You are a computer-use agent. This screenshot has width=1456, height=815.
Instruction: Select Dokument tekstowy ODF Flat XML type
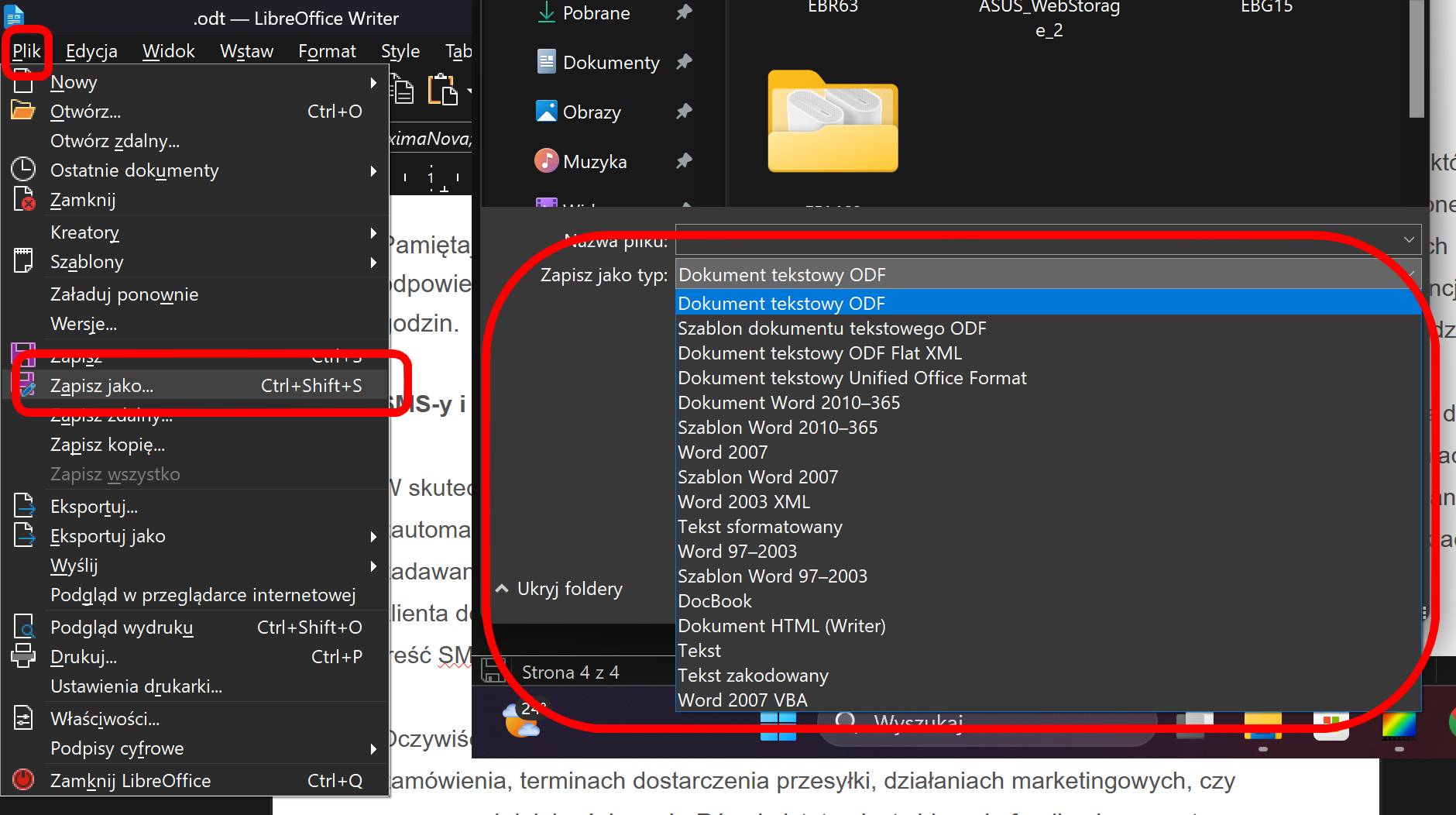pos(1048,353)
